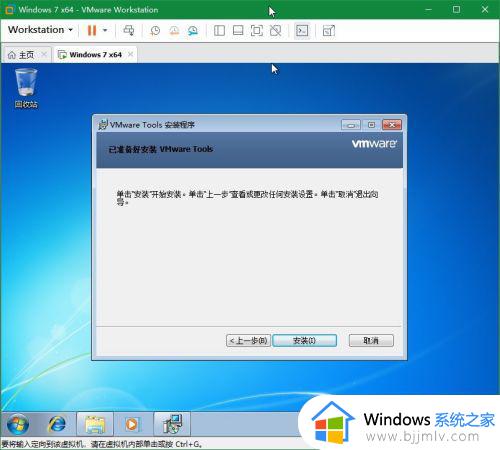The width and height of the screenshot is (500, 450).
Task: Open the Workstation menu dropdown
Action: pyautogui.click(x=40, y=30)
